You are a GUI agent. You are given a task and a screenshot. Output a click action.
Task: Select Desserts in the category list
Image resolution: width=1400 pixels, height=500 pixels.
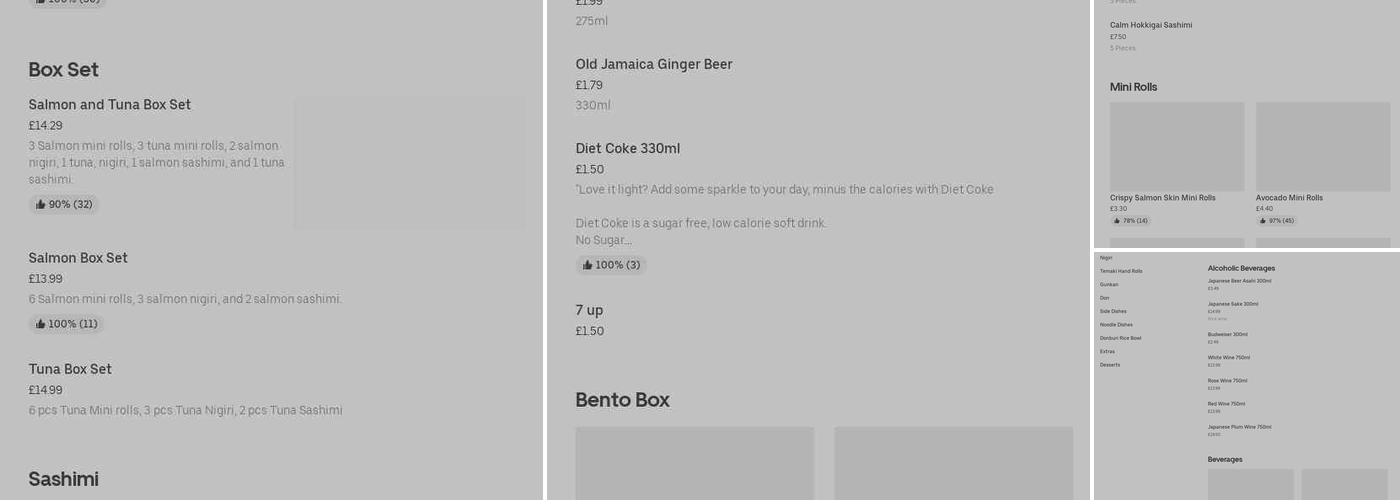pos(1110,365)
